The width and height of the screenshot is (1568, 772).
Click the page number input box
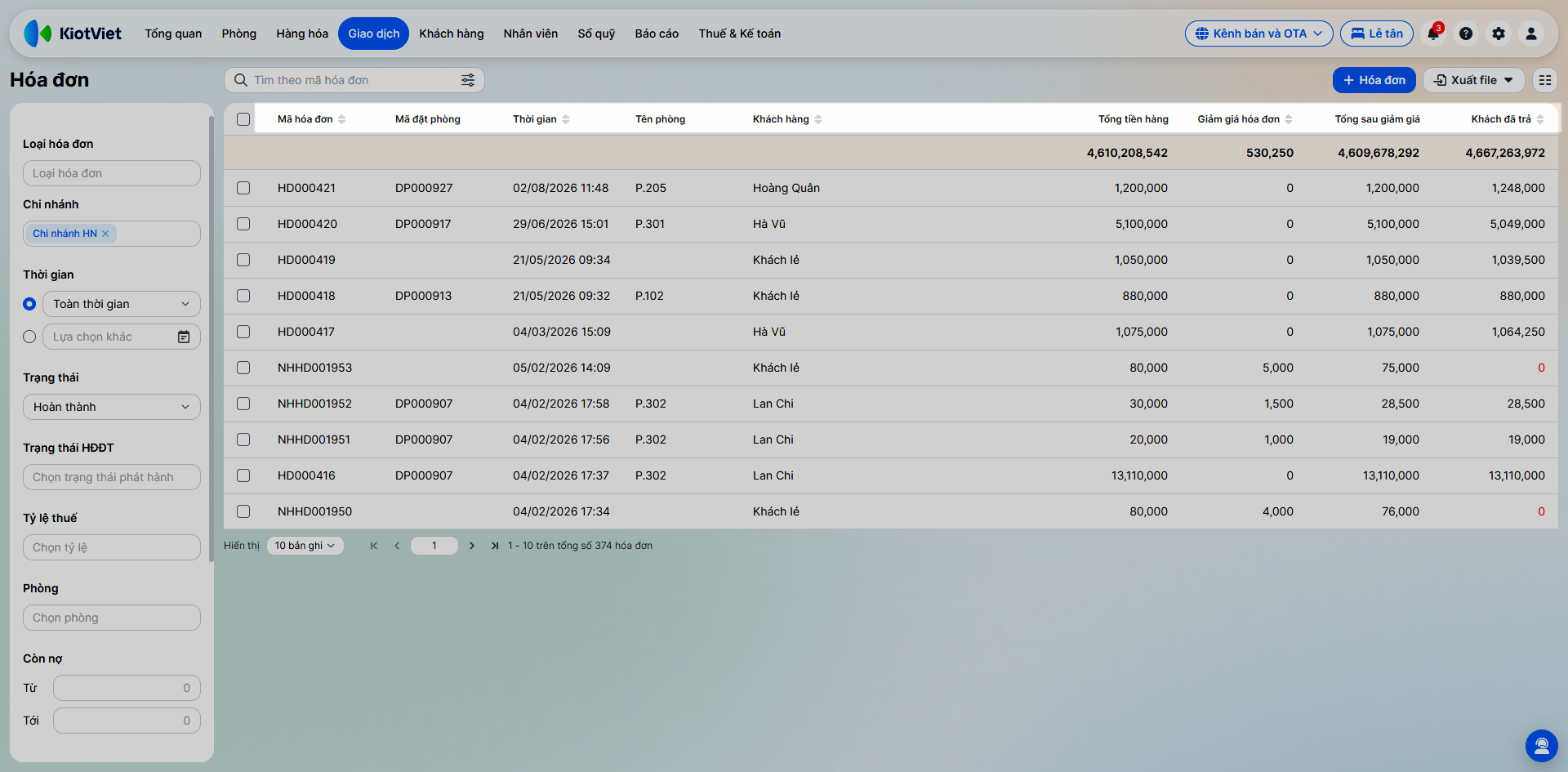click(434, 546)
